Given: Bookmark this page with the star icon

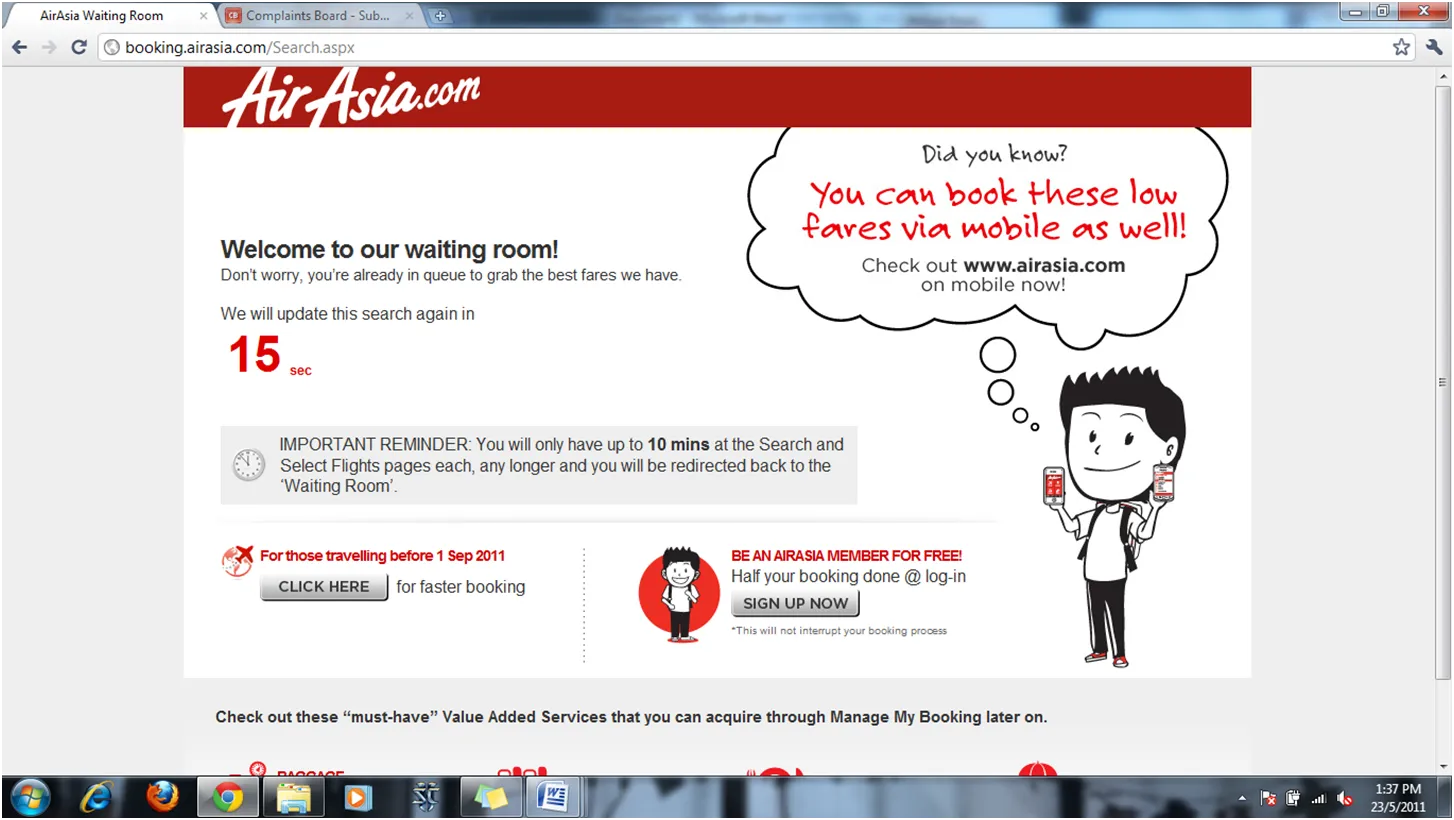Looking at the screenshot, I should 1402,47.
